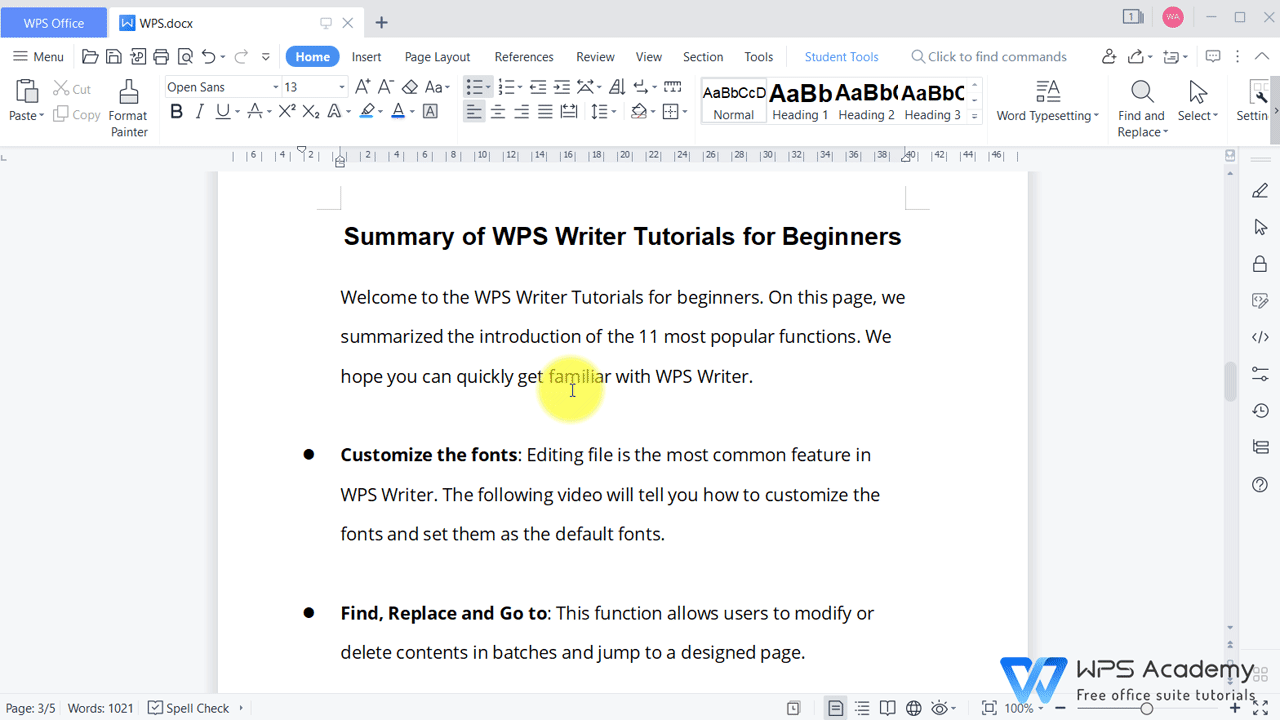Toggle italic formatting

200,111
